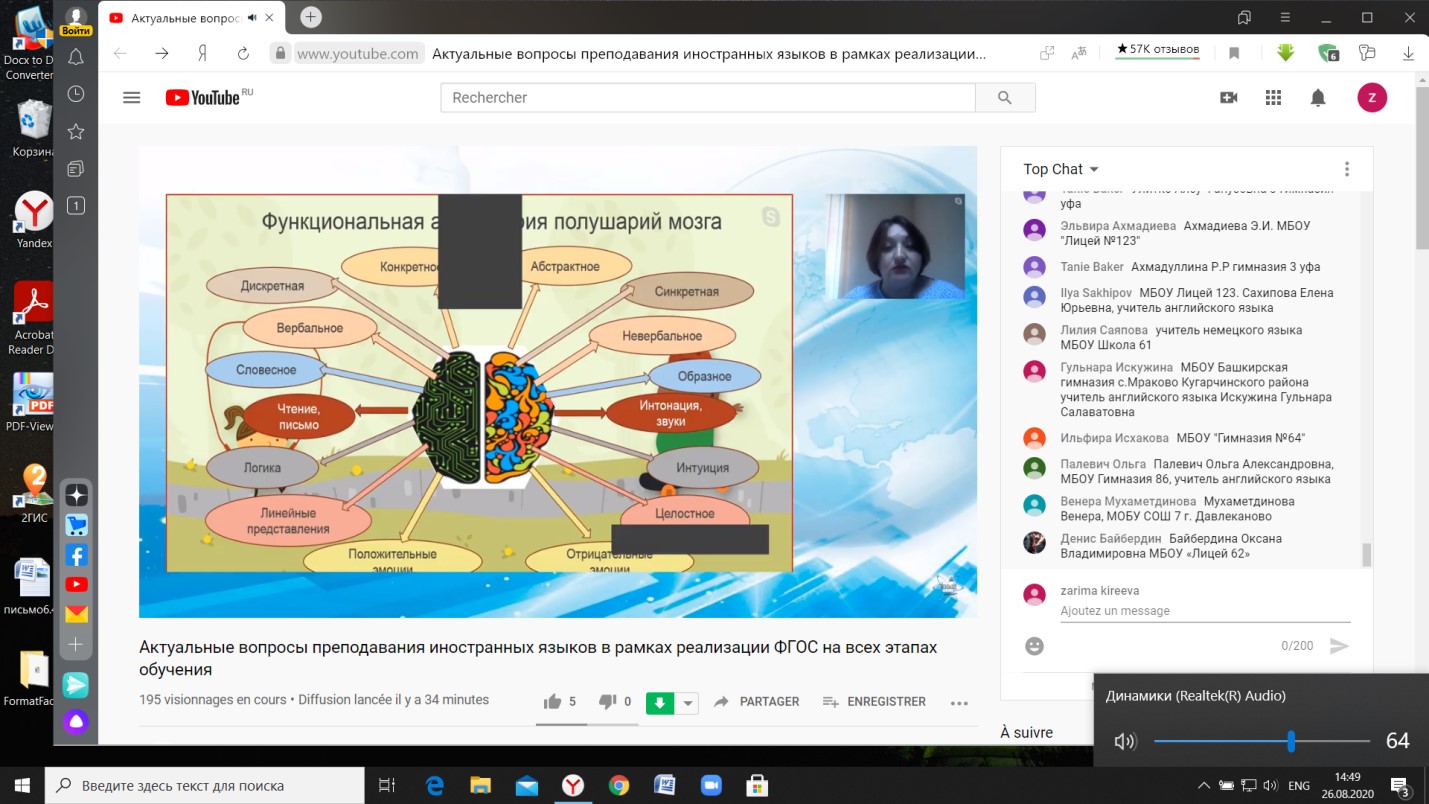Click the ENREGISTRER save button
Image resolution: width=1429 pixels, height=804 pixels.
coord(874,702)
